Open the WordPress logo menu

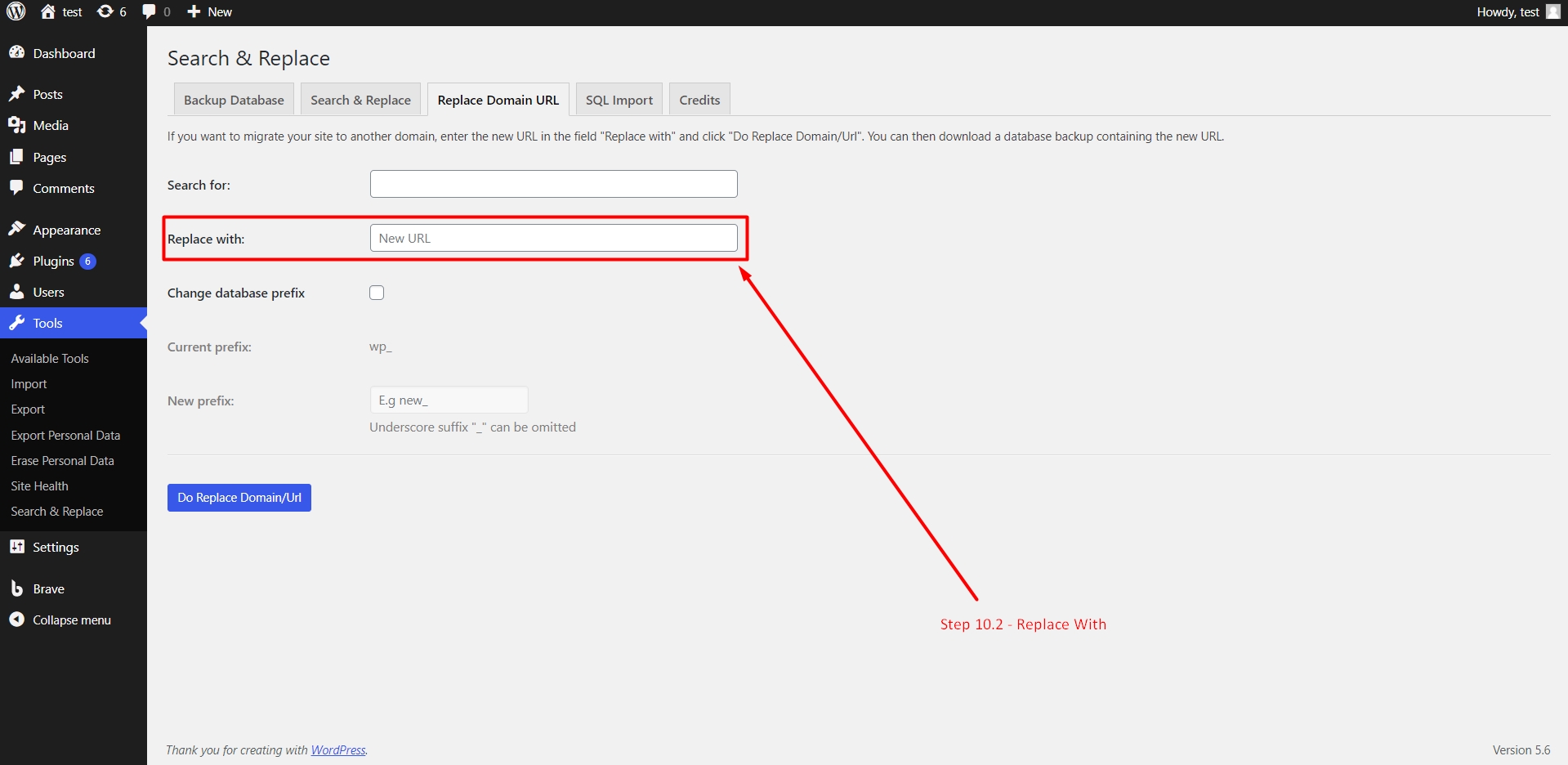pyautogui.click(x=16, y=11)
